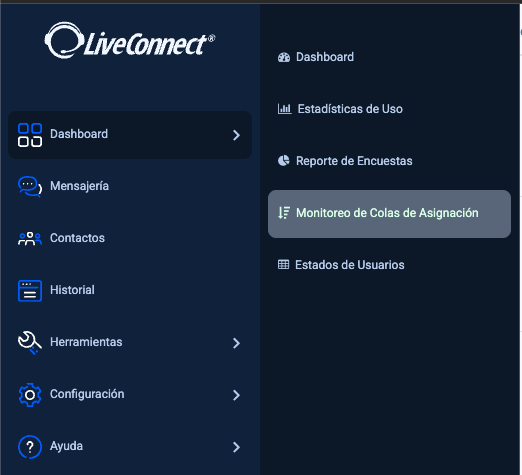Screen dimensions: 522x475
Task: Expand the Configuración chevron arrow
Action: click(236, 395)
